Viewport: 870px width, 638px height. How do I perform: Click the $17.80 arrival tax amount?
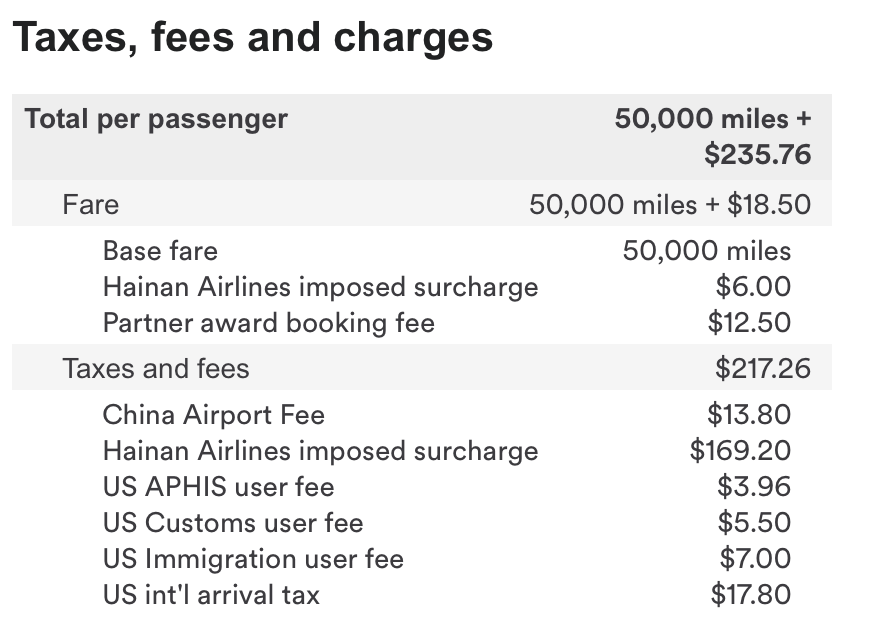coord(751,595)
